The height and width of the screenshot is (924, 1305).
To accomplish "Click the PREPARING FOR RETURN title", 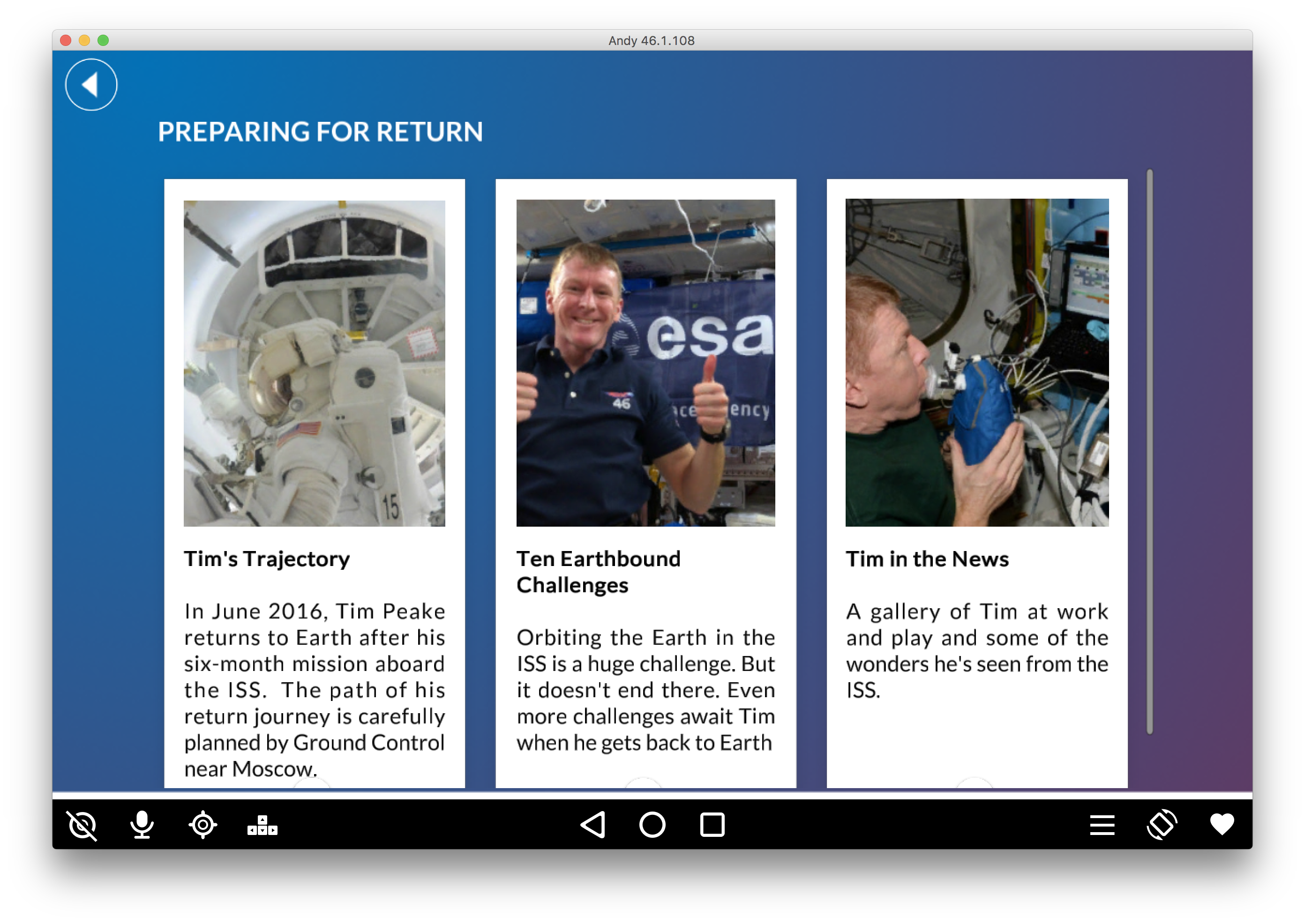I will [321, 131].
